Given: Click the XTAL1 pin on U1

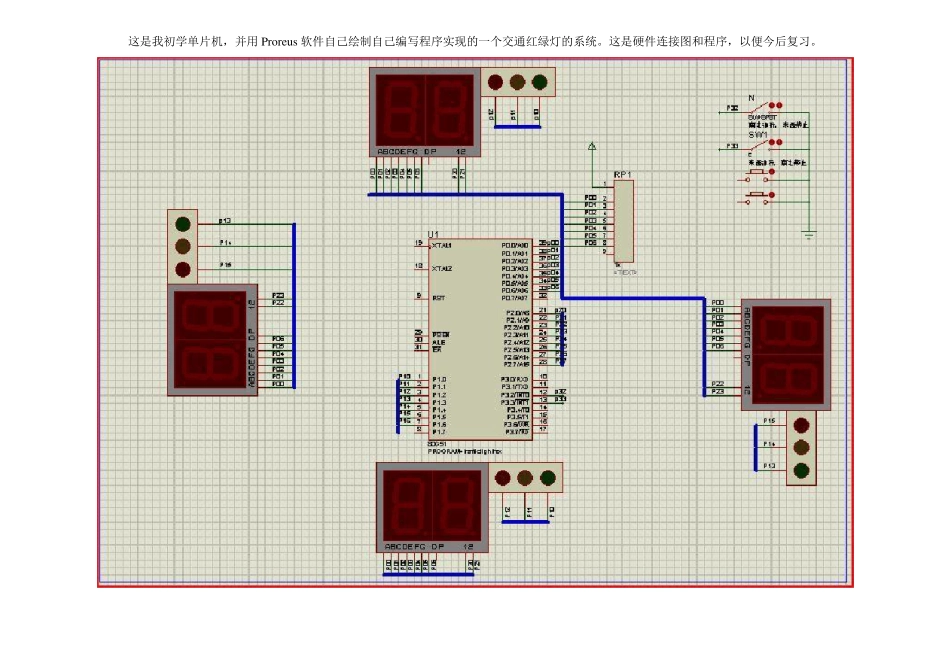Looking at the screenshot, I should 442,245.
